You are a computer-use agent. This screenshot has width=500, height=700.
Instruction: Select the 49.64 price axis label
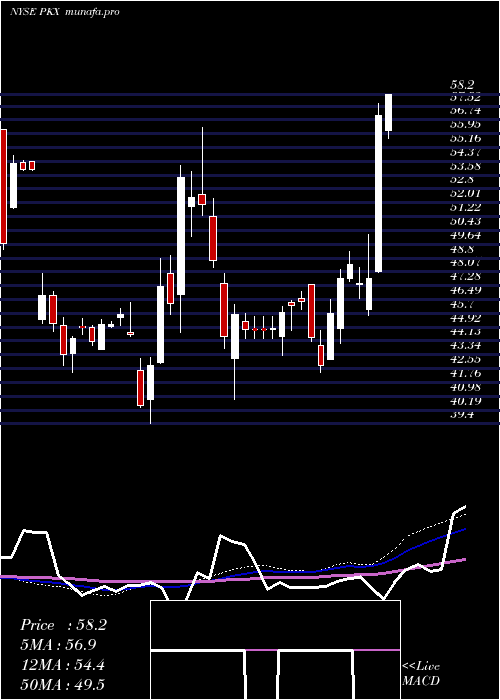pos(464,235)
